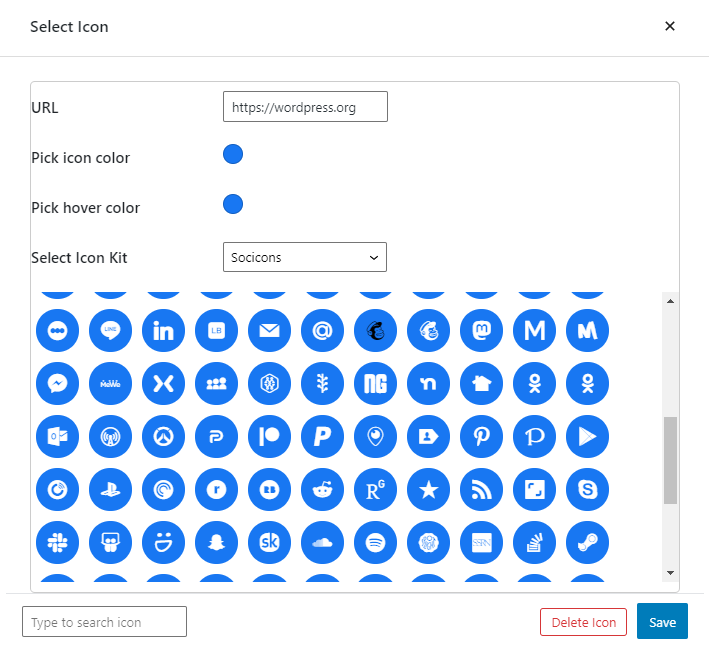
Task: Choose the Spotify icon
Action: [x=375, y=542]
